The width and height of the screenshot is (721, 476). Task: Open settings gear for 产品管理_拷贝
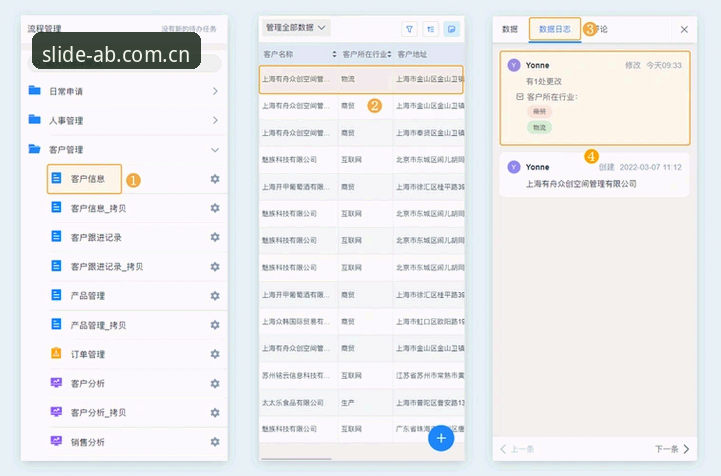click(x=215, y=325)
